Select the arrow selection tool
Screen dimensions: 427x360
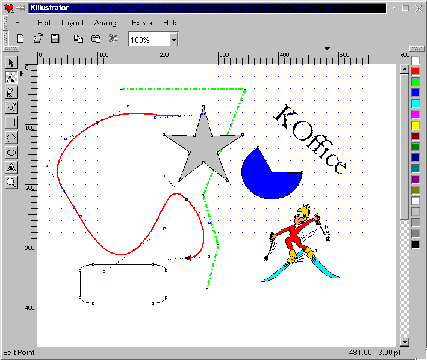tap(11, 63)
